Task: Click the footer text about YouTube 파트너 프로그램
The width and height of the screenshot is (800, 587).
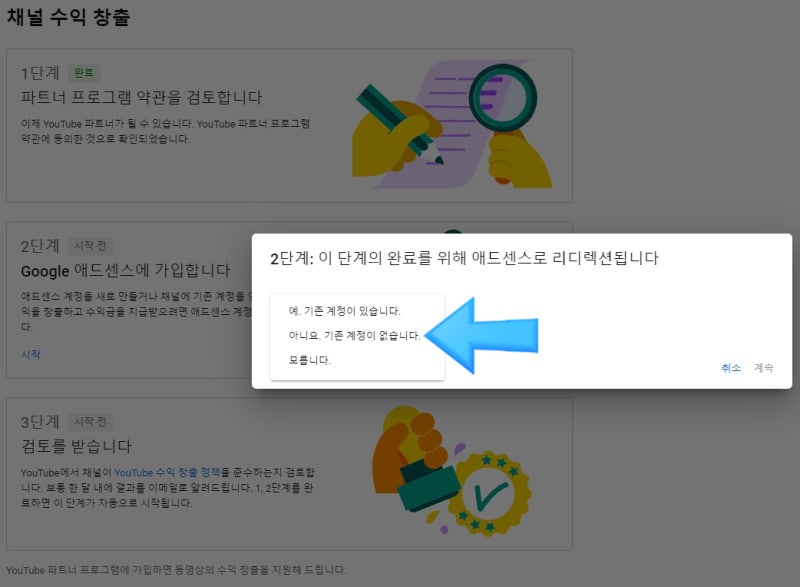Action: [176, 570]
